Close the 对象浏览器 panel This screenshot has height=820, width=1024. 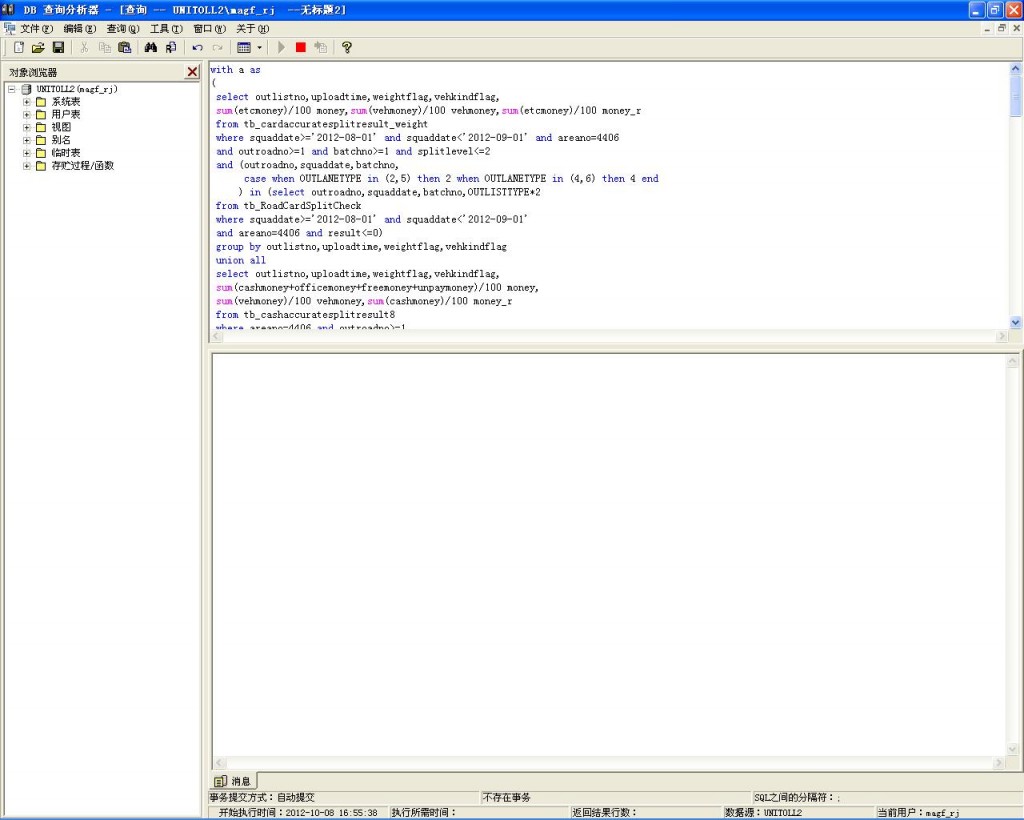[192, 72]
